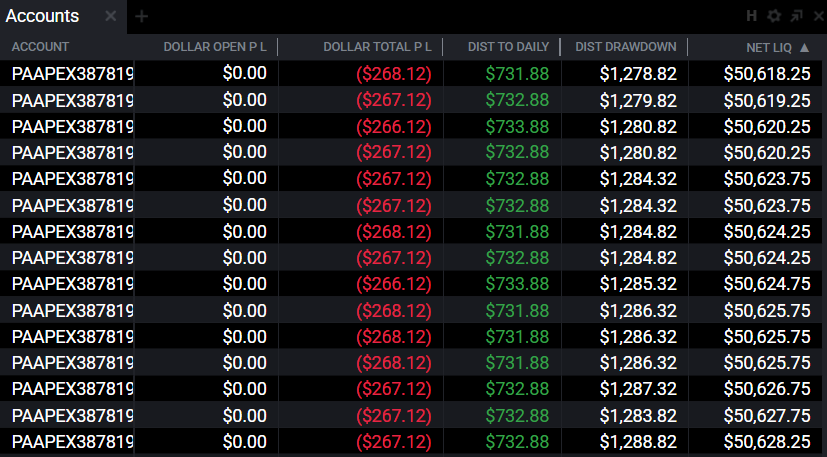
Task: Click open P L $0.00 in the $50,626.75 row
Action: (245, 389)
